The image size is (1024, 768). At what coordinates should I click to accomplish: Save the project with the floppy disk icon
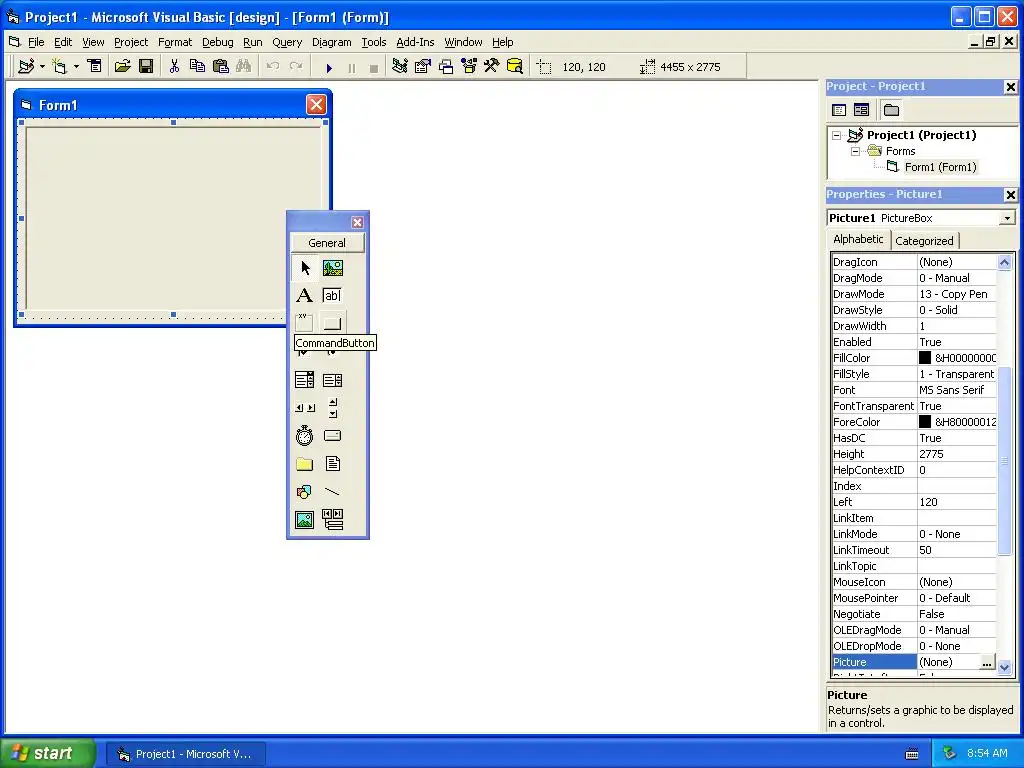point(146,67)
